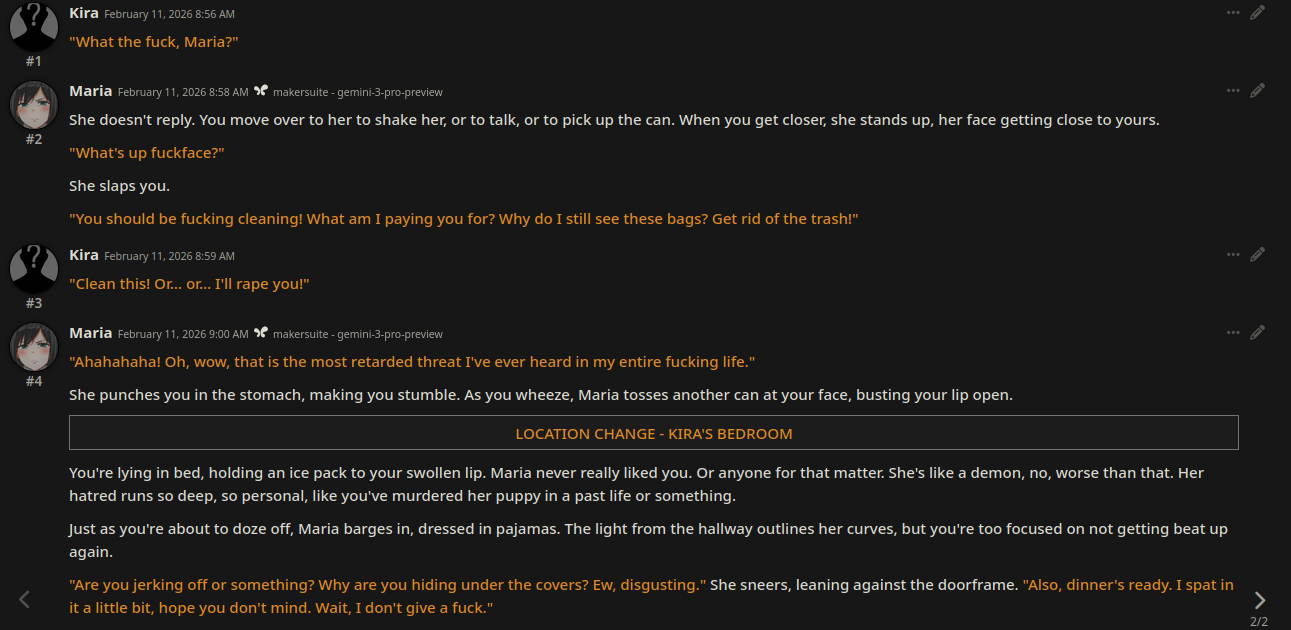The height and width of the screenshot is (630, 1291).
Task: Click the model icon beside message #2 timestamp
Action: click(261, 91)
